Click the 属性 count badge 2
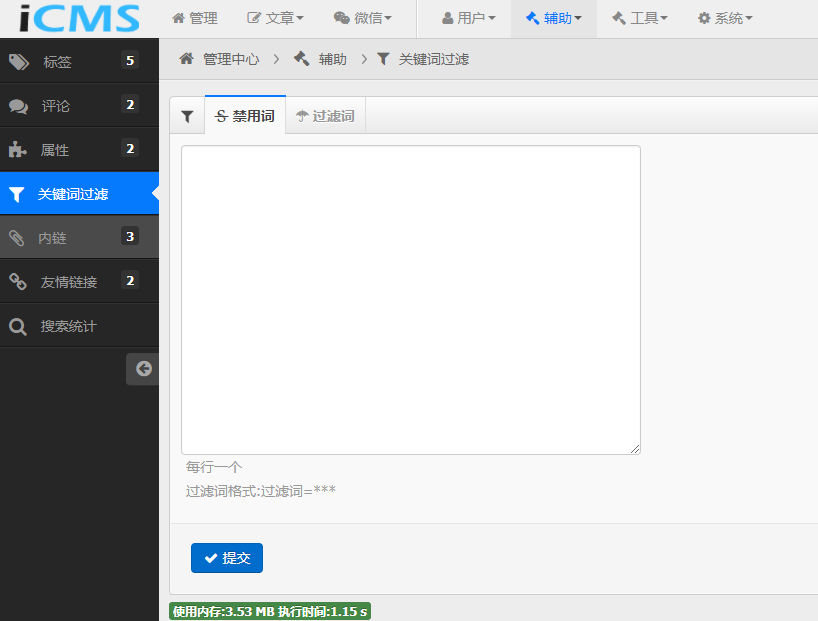The height and width of the screenshot is (621, 818). click(x=130, y=149)
